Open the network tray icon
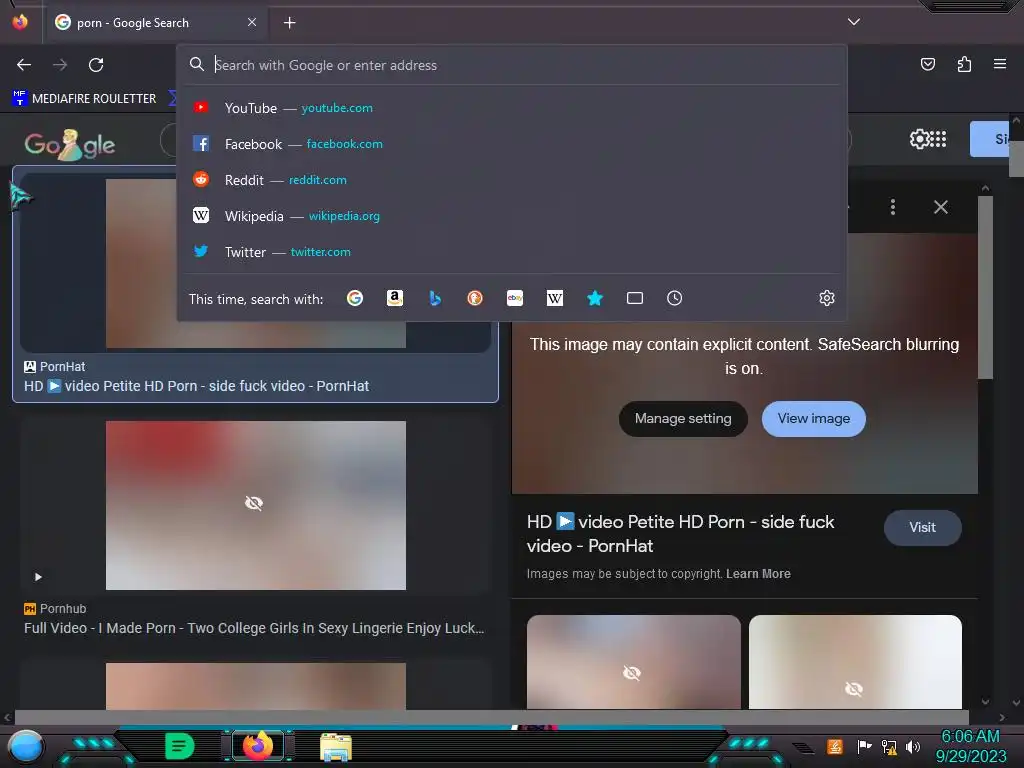Image resolution: width=1024 pixels, height=768 pixels. (x=889, y=746)
